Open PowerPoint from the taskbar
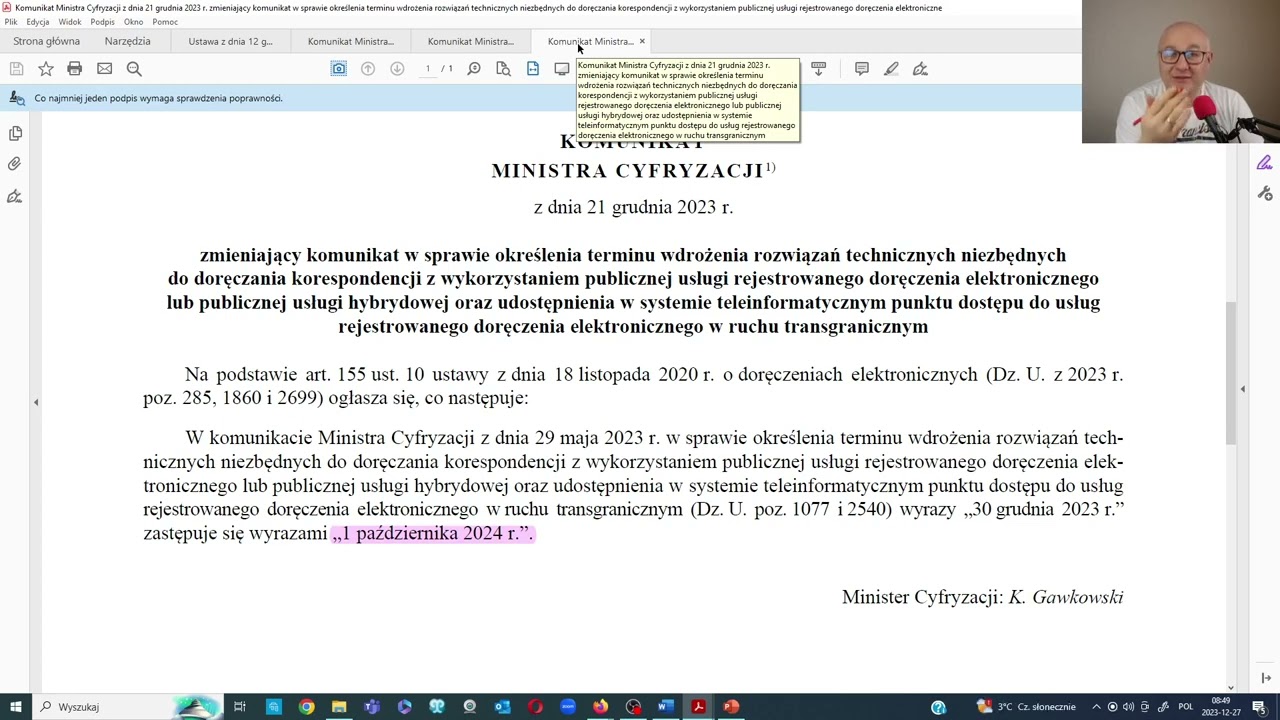 731,707
